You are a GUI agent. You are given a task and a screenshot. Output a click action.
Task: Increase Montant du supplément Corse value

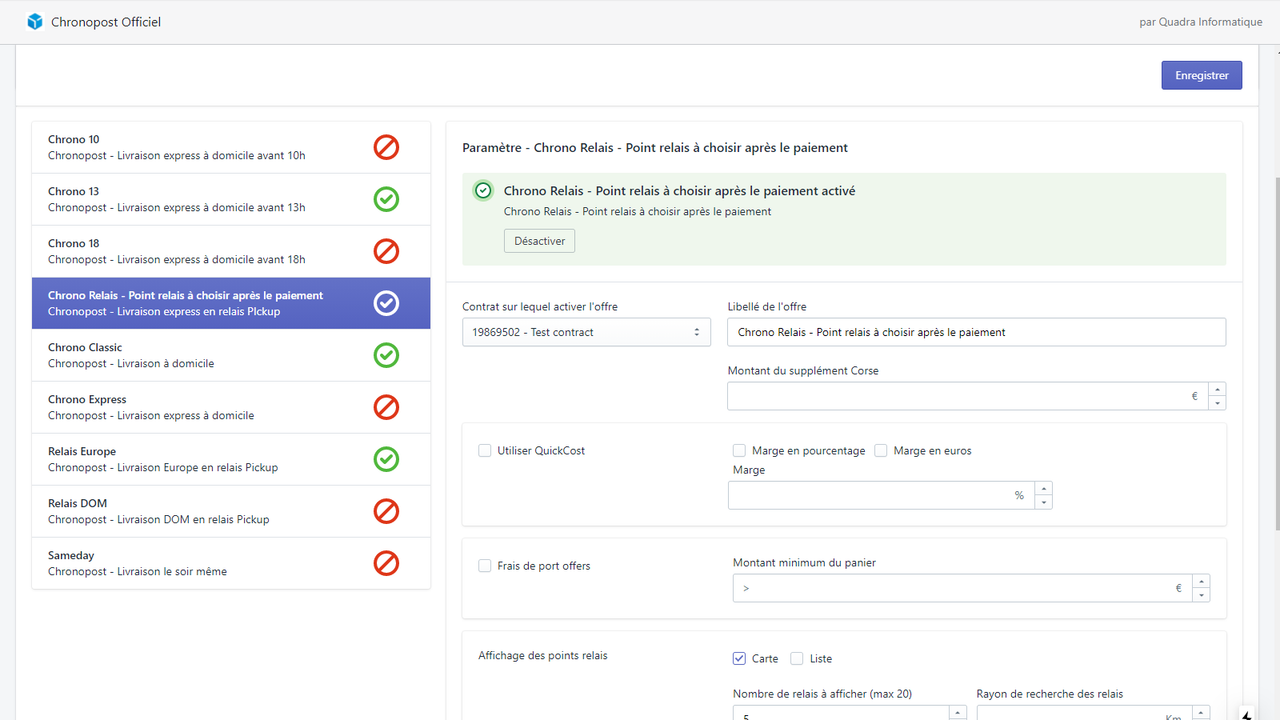tap(1217, 389)
